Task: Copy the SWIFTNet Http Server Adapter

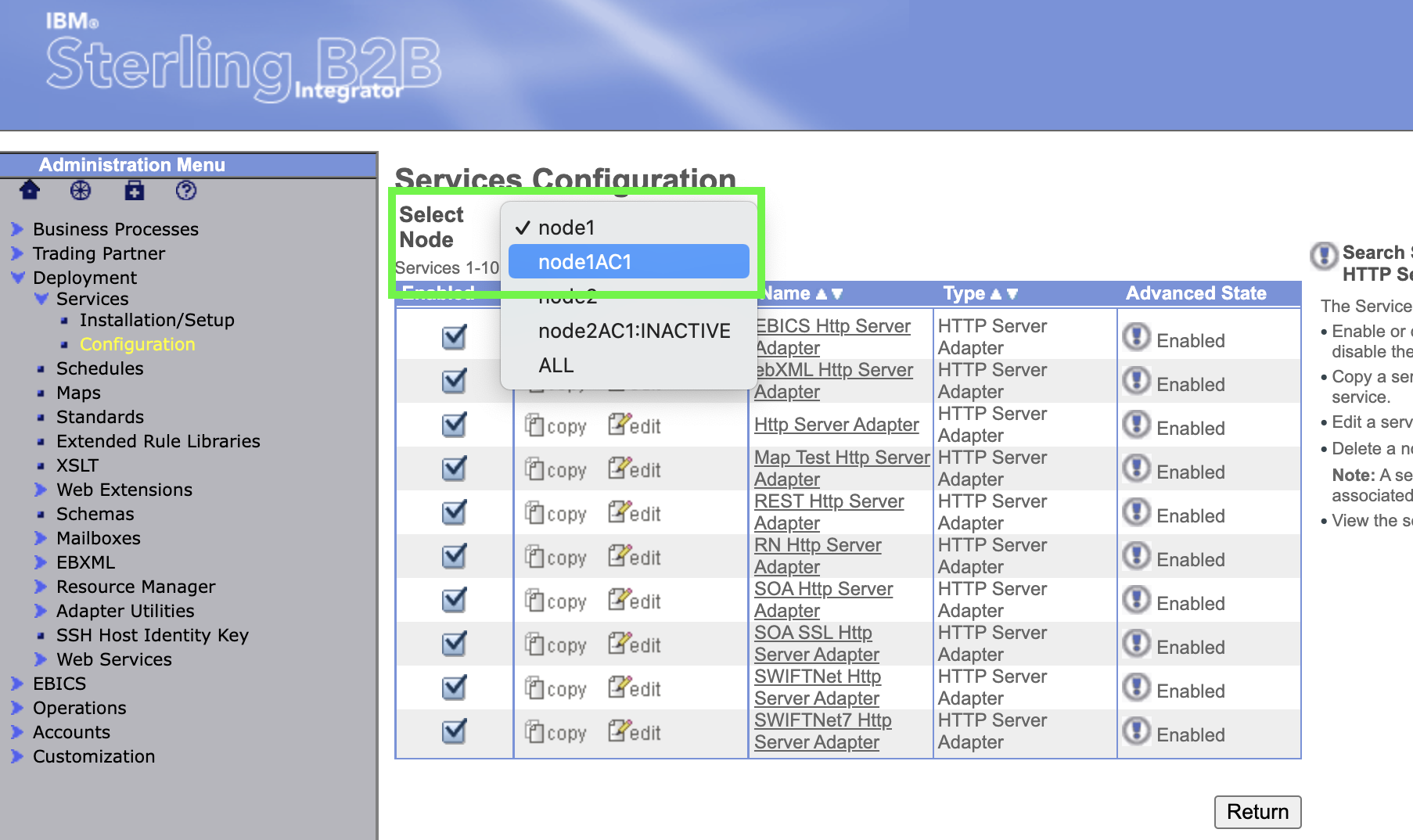Action: pyautogui.click(x=555, y=688)
